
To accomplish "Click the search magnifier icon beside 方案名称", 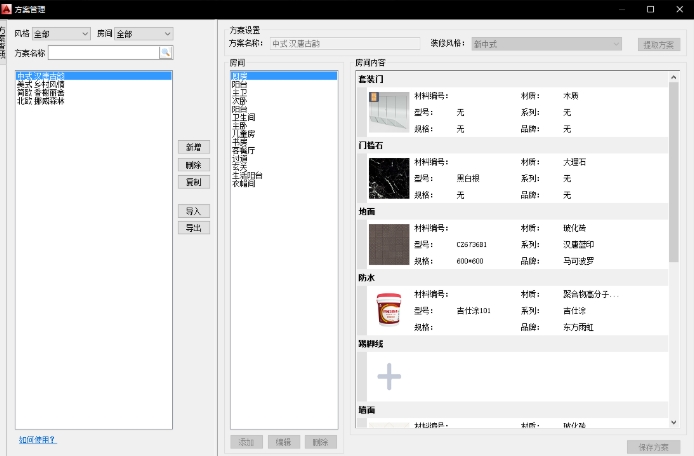I will (x=166, y=52).
